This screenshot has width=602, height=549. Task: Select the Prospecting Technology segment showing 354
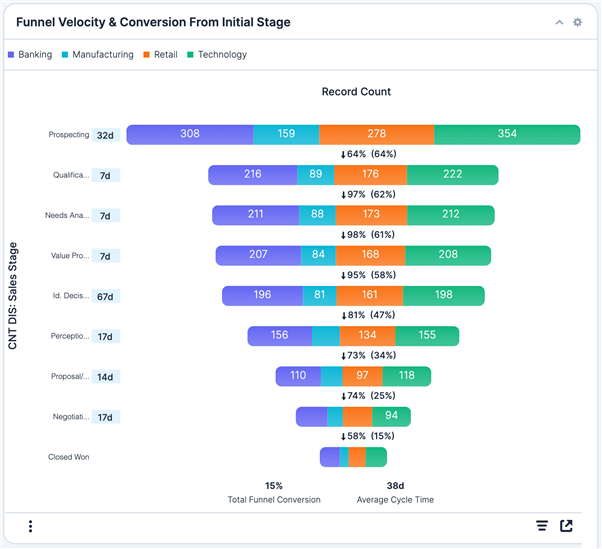(507, 134)
